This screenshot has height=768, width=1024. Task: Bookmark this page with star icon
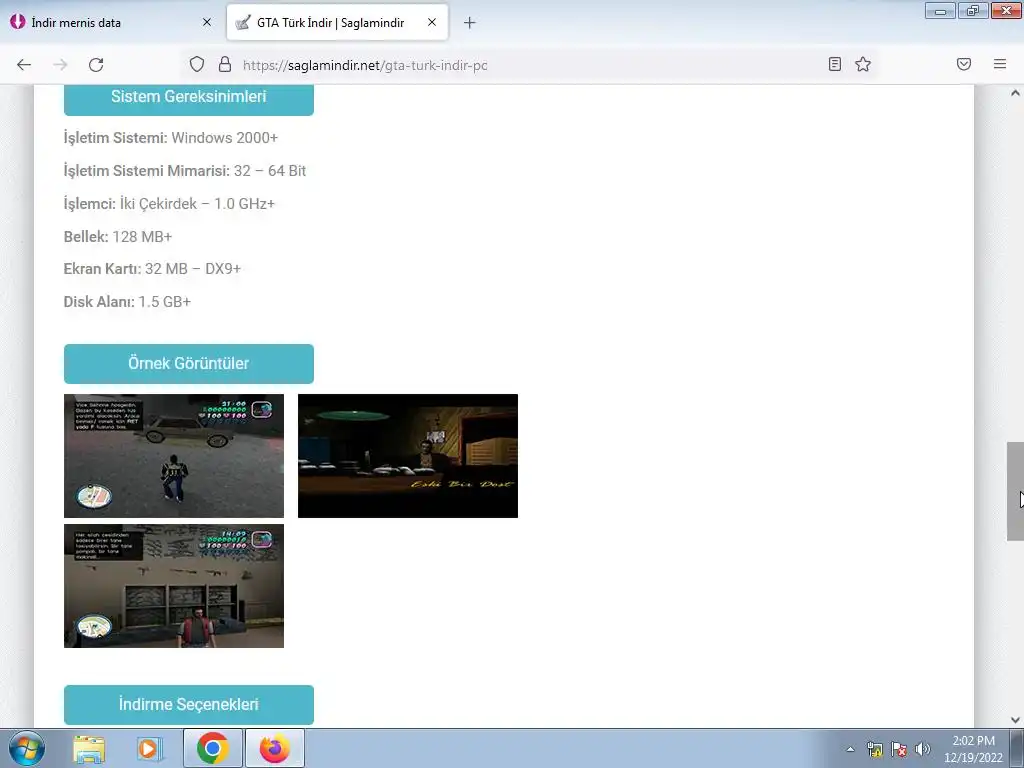click(x=863, y=64)
